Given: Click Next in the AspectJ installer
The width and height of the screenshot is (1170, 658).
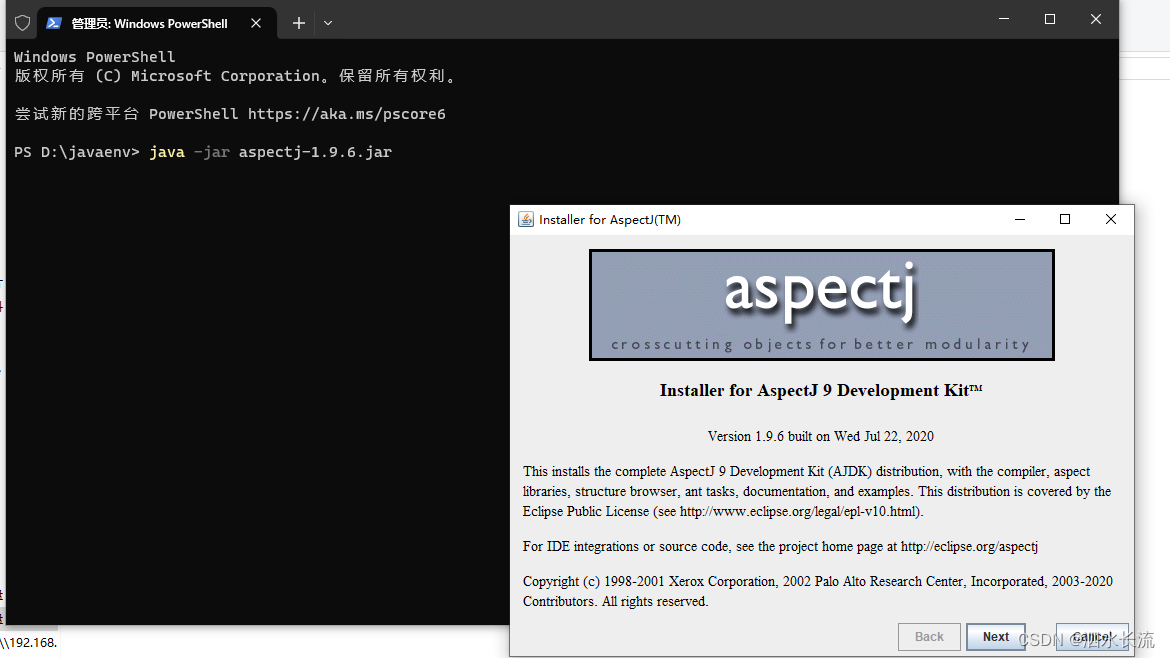Looking at the screenshot, I should tap(995, 636).
